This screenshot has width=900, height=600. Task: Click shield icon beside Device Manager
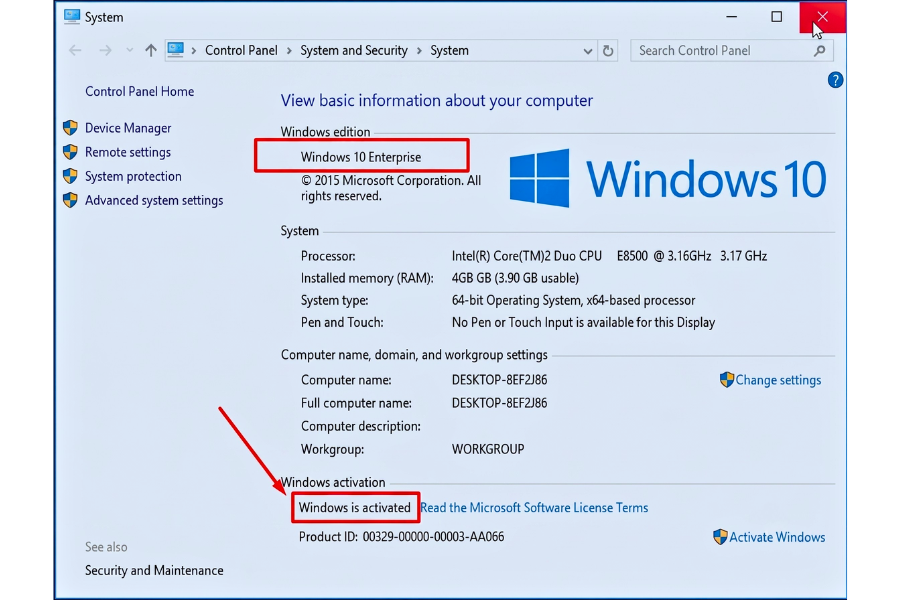71,127
